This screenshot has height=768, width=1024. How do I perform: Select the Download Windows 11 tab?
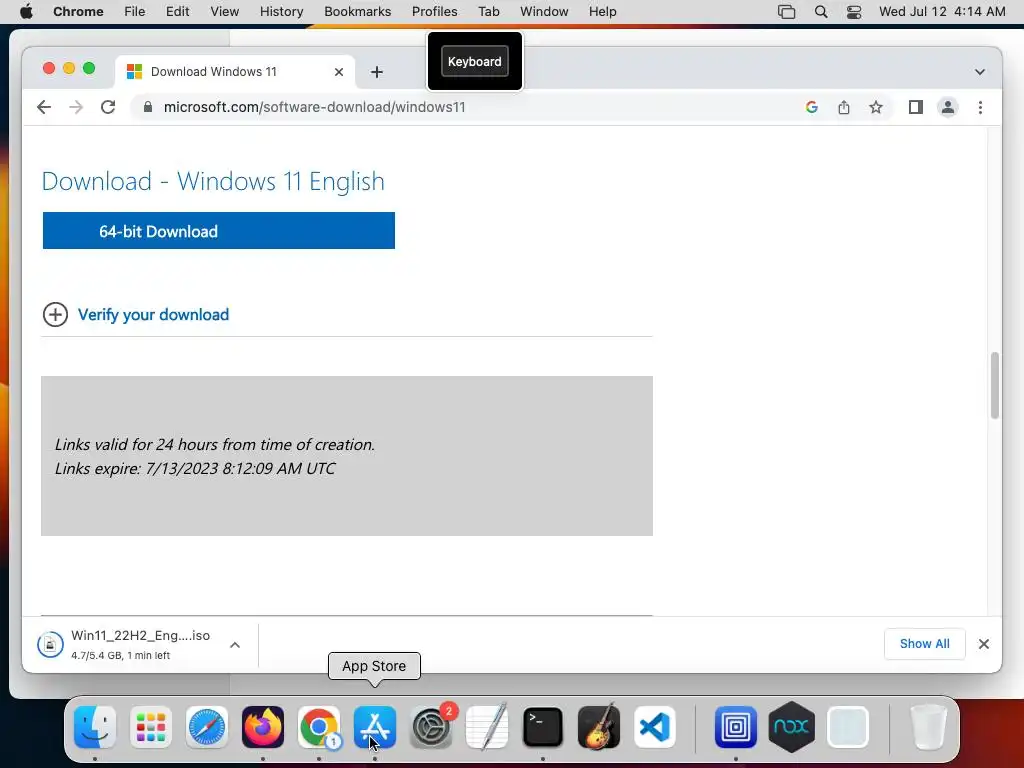pyautogui.click(x=235, y=72)
